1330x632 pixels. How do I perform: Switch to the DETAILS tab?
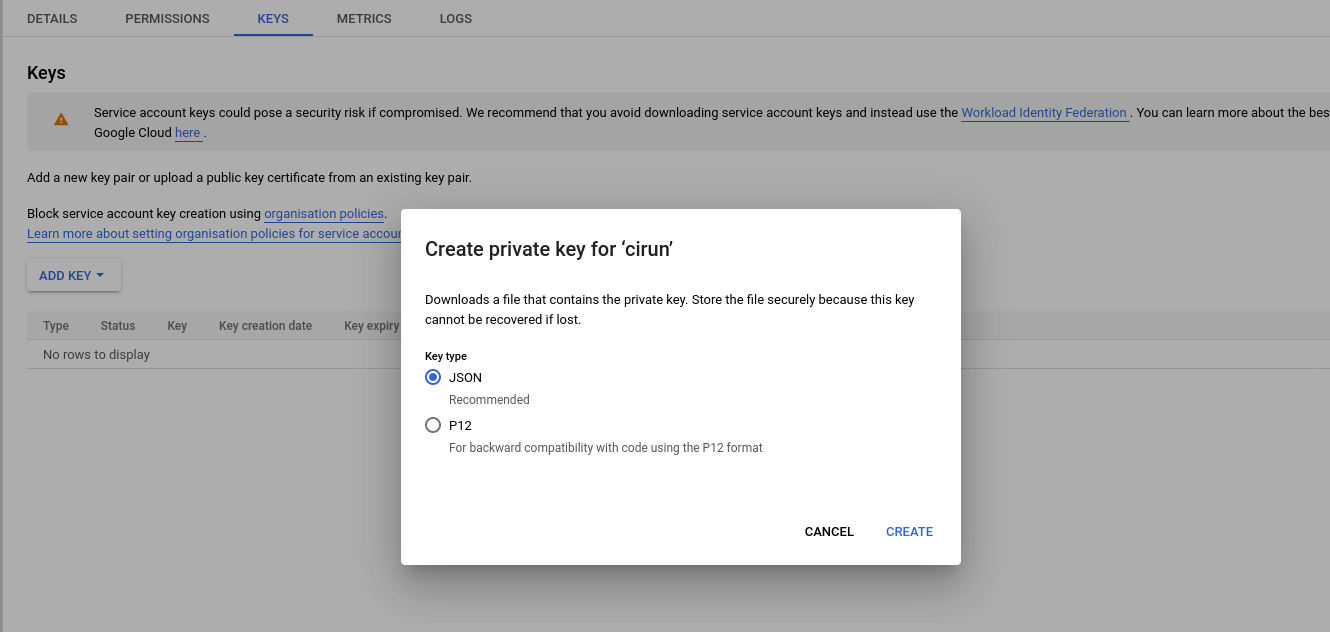[x=52, y=19]
